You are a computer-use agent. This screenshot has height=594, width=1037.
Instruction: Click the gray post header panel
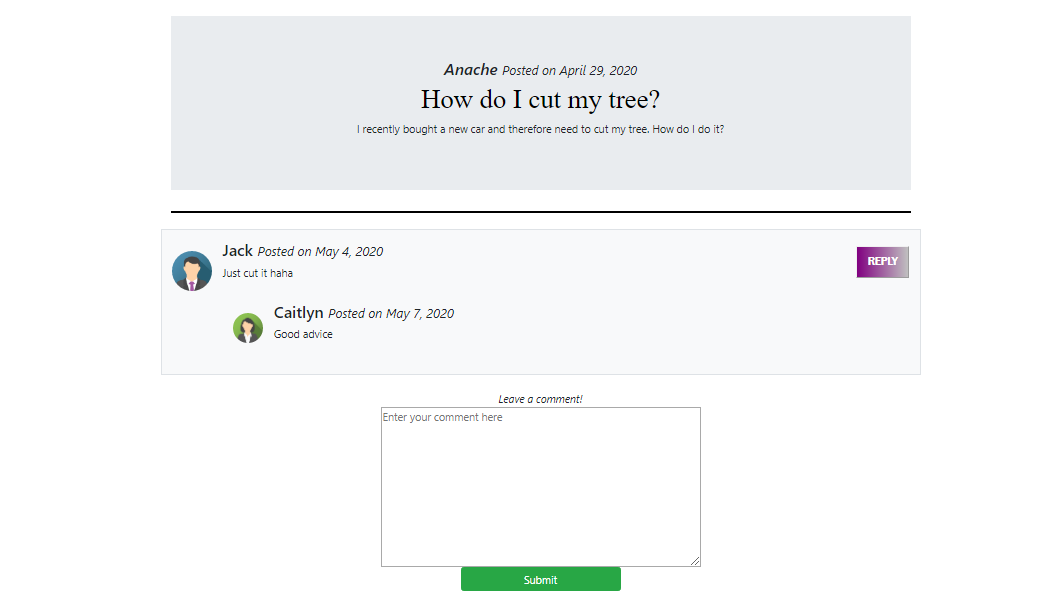[x=540, y=165]
